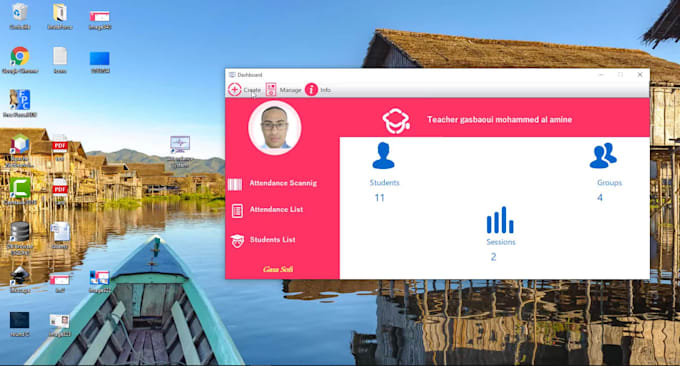Select the blank white file desktop icon
680x366 pixels.
pyautogui.click(x=60, y=60)
